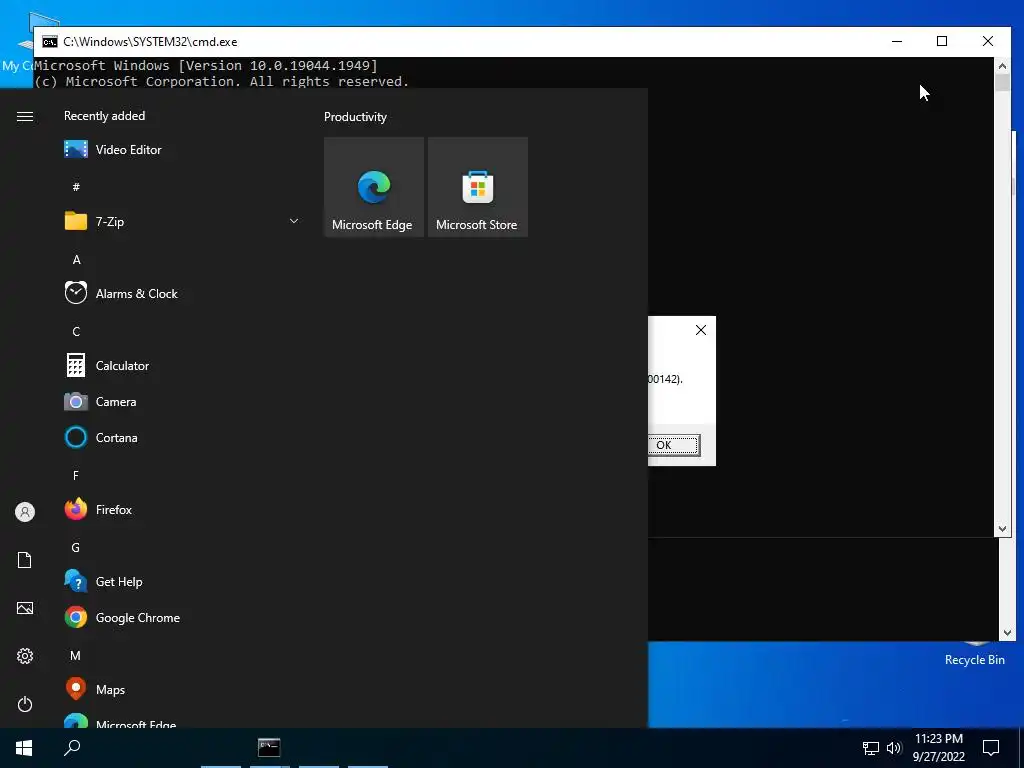Click the 'A' letter header
This screenshot has width=1024, height=768.
click(76, 260)
